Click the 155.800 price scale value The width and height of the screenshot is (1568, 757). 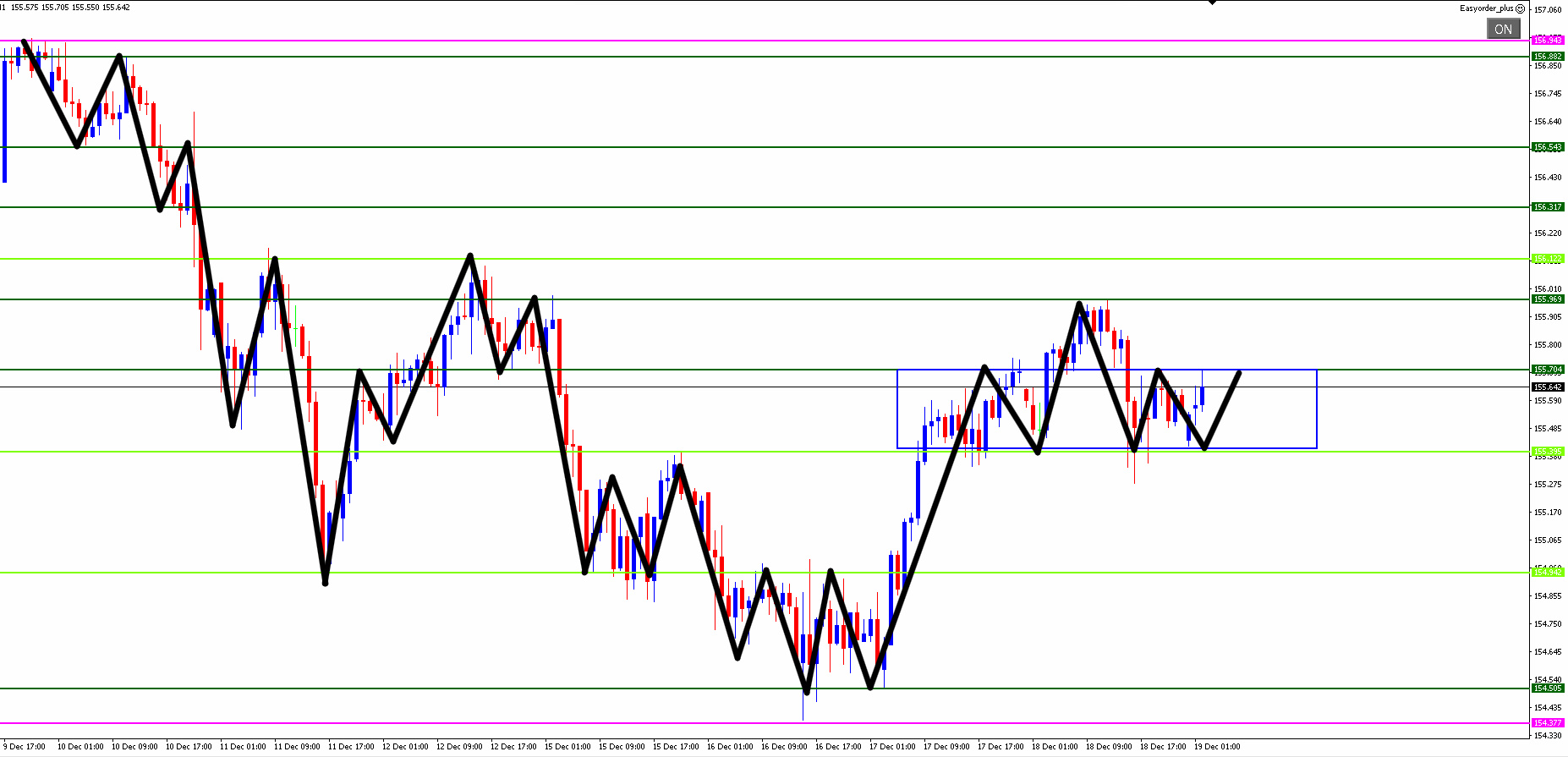1548,345
